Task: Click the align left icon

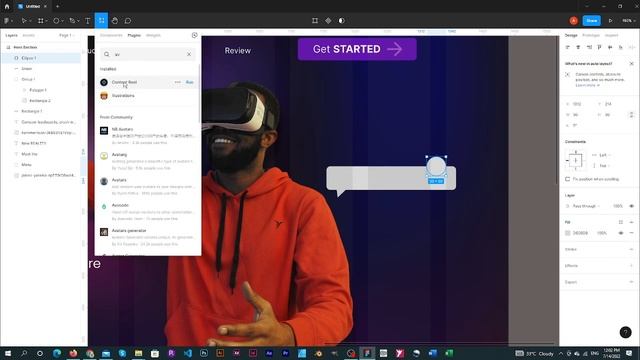Action: [x=568, y=47]
